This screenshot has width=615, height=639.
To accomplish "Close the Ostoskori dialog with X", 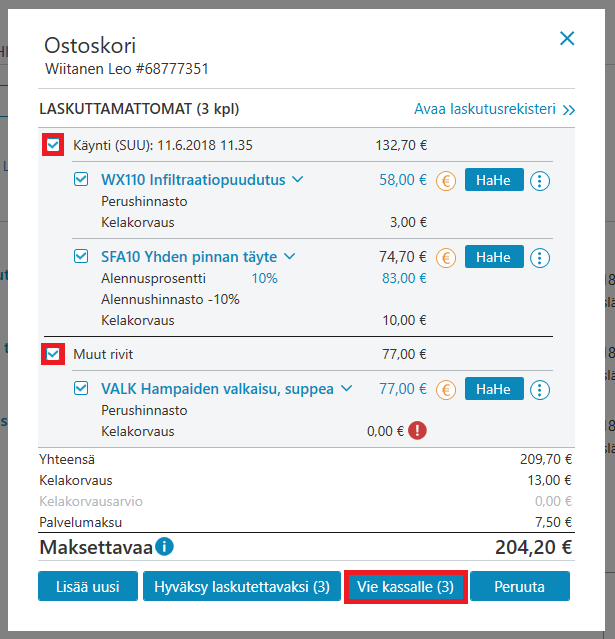I will 567,38.
